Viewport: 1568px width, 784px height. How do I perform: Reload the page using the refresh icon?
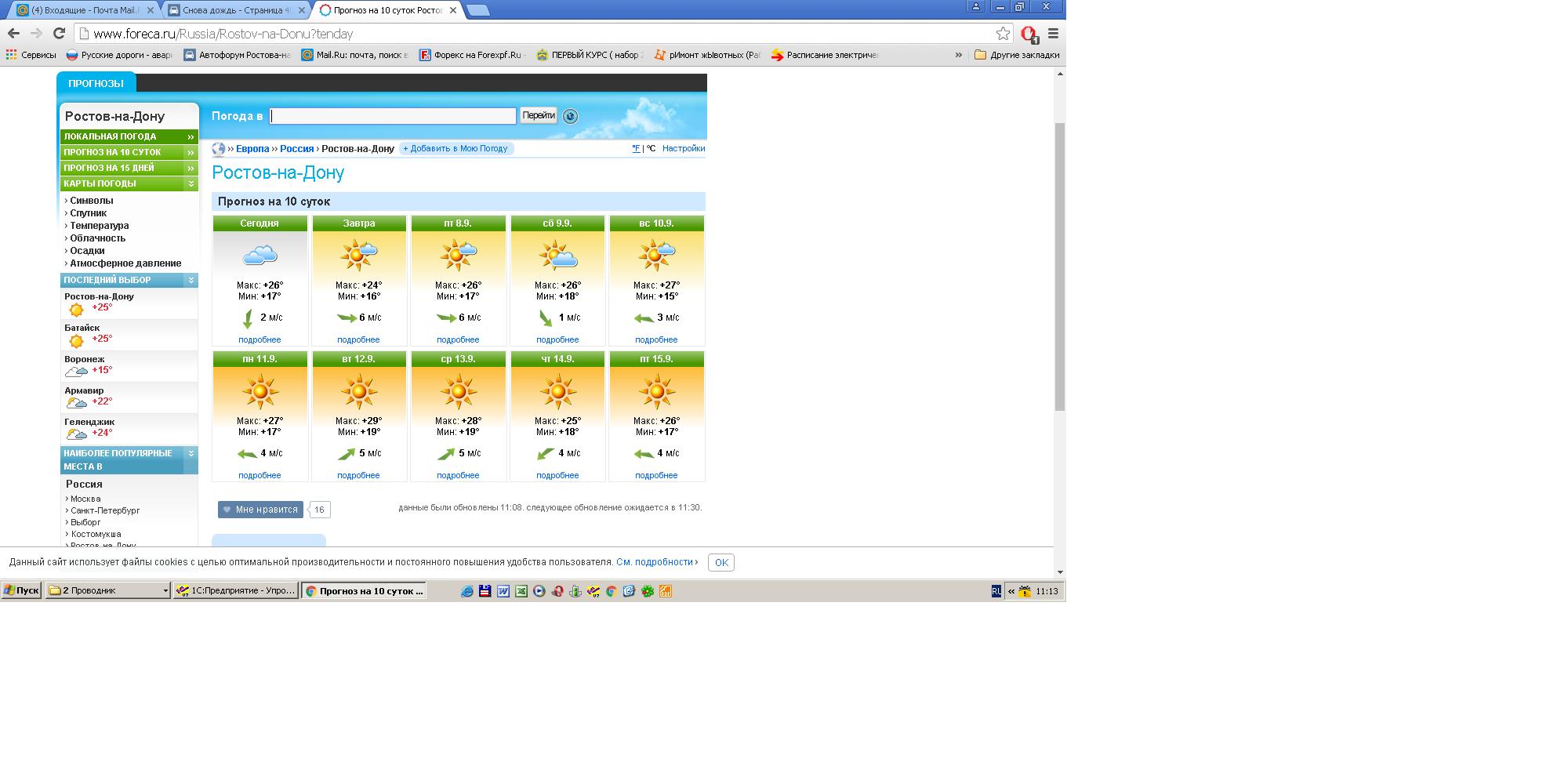click(59, 34)
